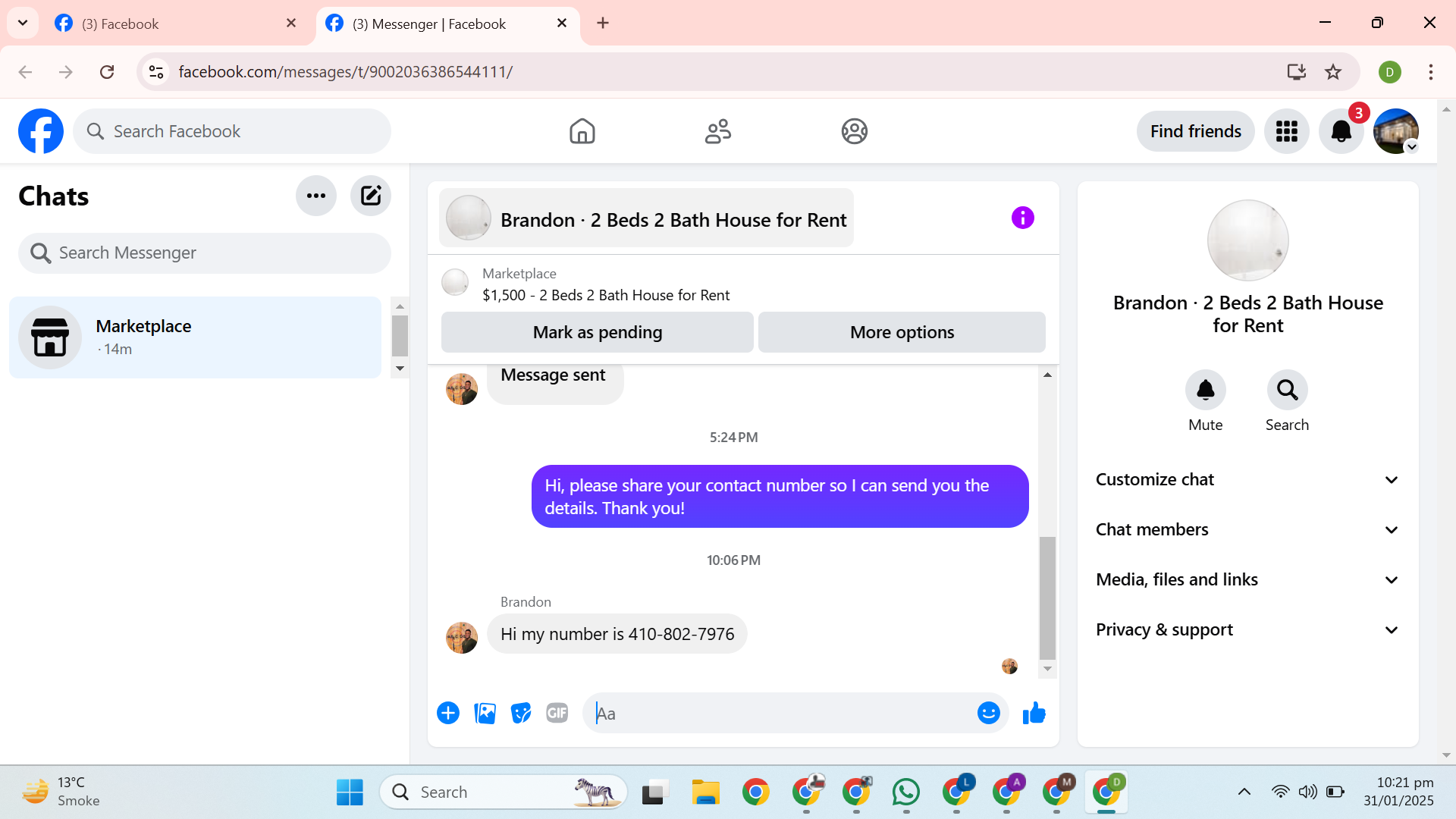Viewport: 1456px width, 819px height.
Task: View site information icon in address bar
Action: (x=156, y=71)
